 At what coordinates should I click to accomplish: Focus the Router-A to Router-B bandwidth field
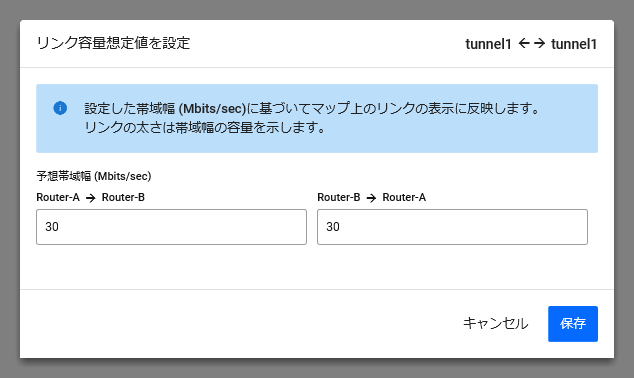[171, 227]
